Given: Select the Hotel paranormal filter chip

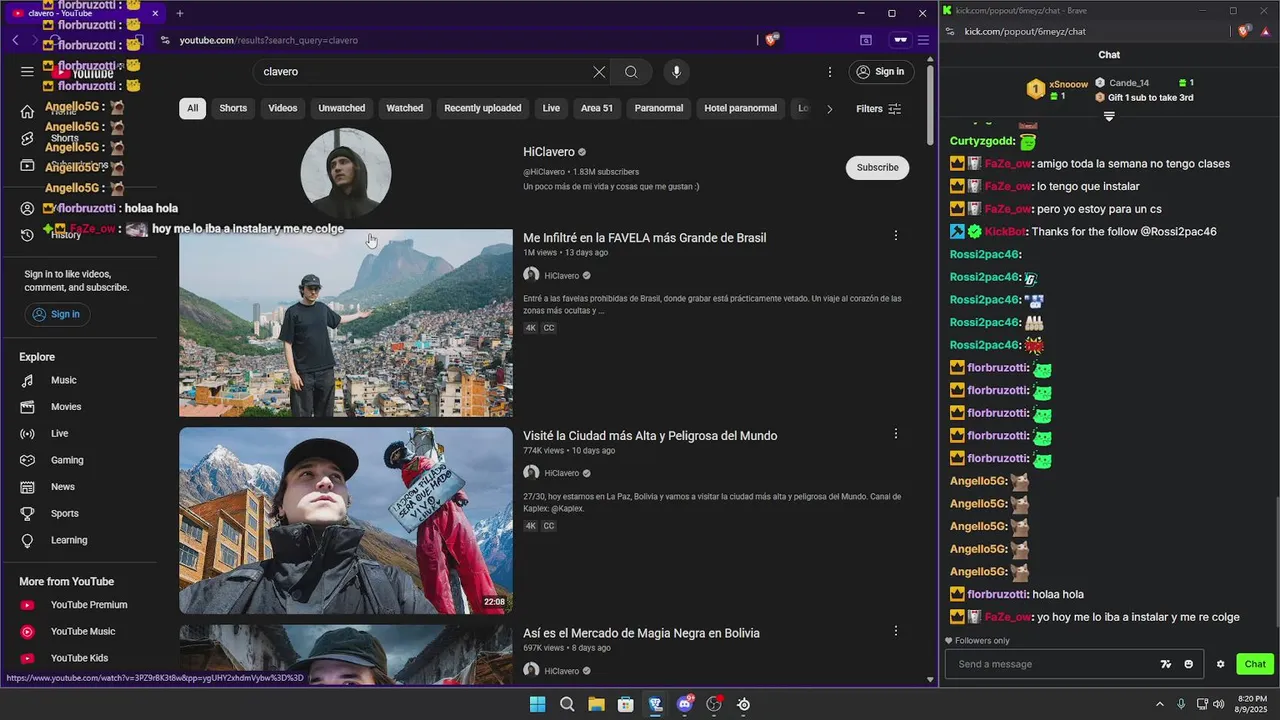Looking at the screenshot, I should [x=740, y=108].
